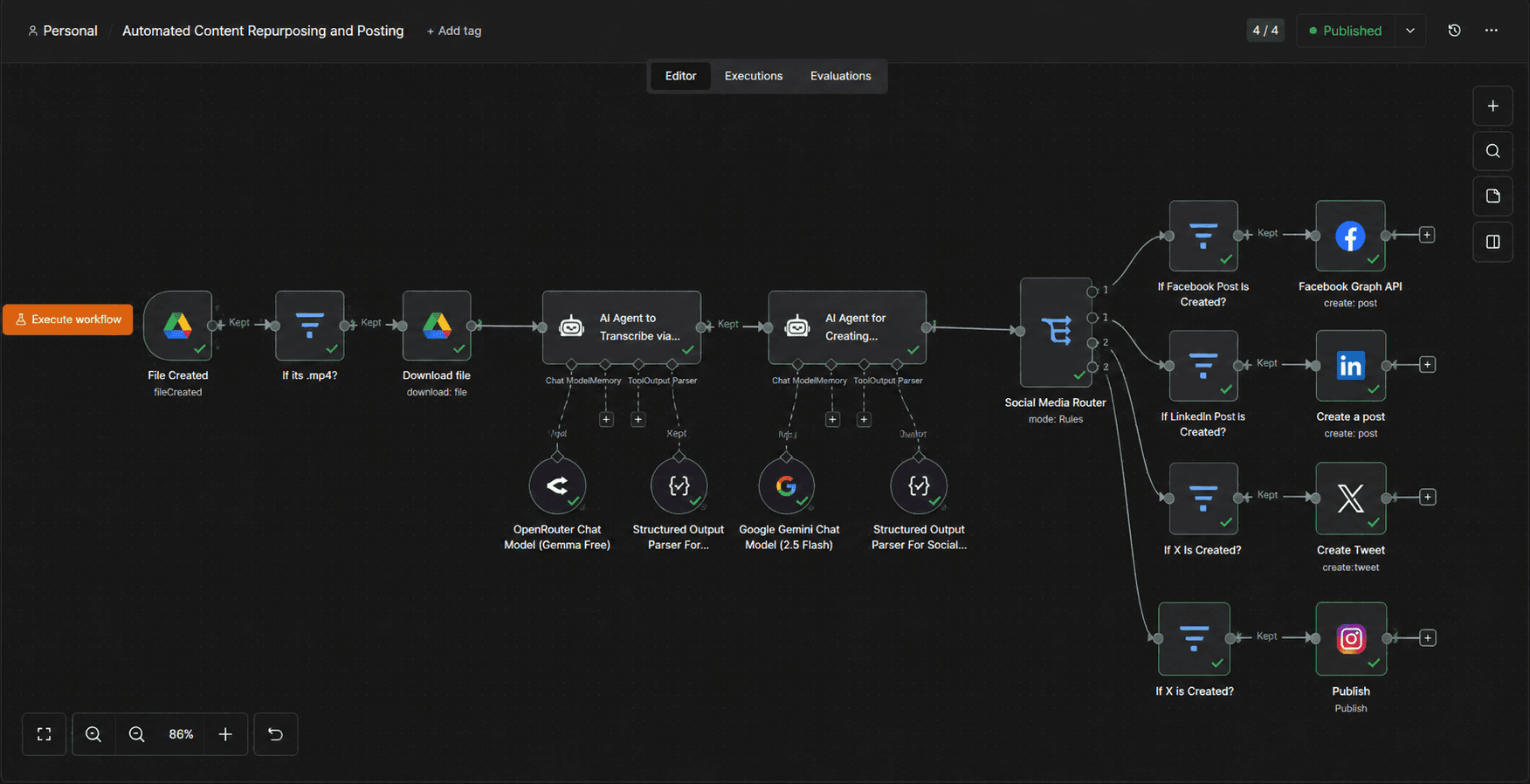This screenshot has height=784, width=1530.
Task: Open the 'If X is Created?' filter before Instagram
Action: click(1194, 638)
